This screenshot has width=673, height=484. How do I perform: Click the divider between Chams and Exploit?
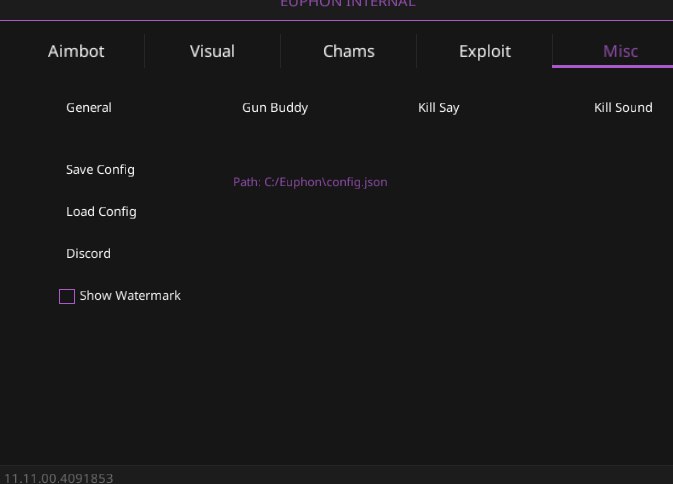(x=417, y=51)
